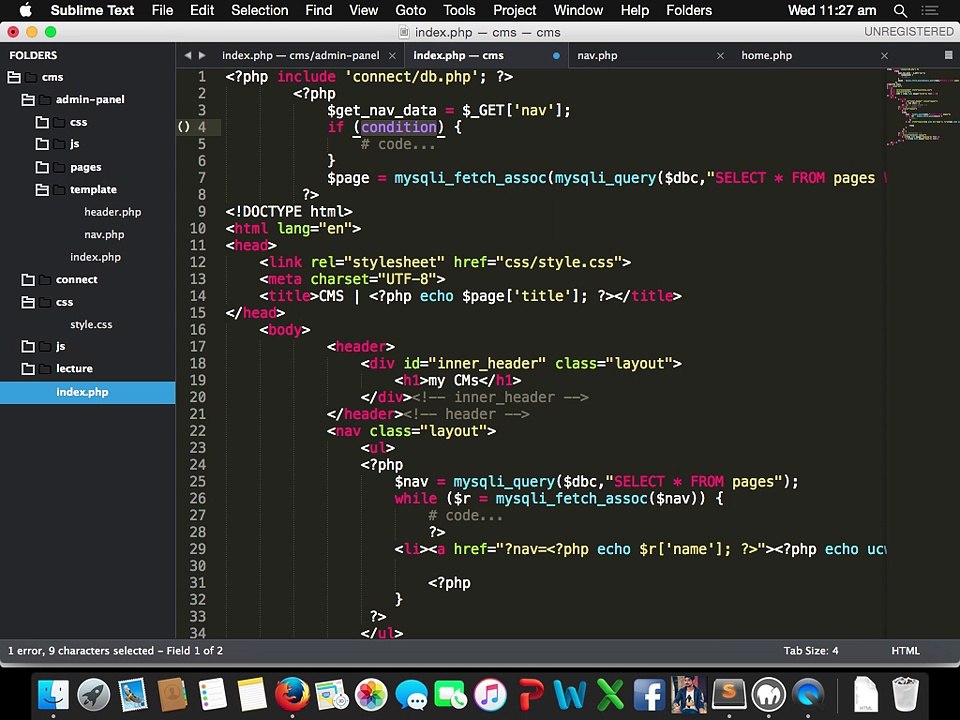The height and width of the screenshot is (720, 960).
Task: Open the Goto menu
Action: point(411,10)
